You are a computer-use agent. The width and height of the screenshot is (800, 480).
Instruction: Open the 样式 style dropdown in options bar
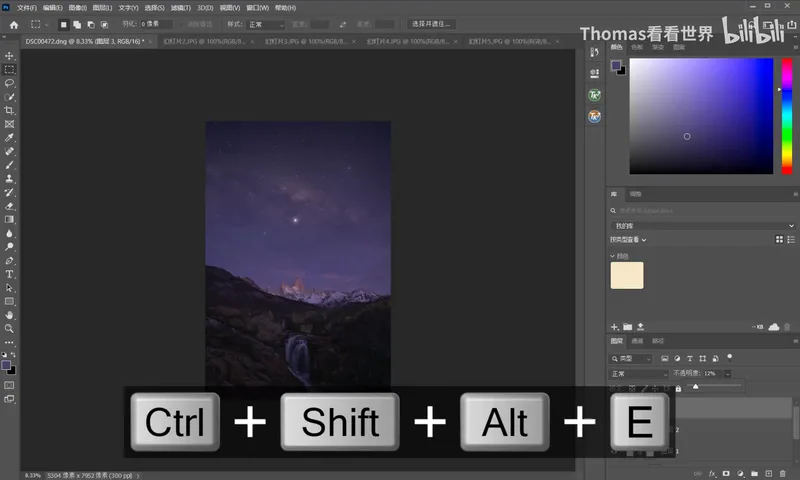click(266, 24)
